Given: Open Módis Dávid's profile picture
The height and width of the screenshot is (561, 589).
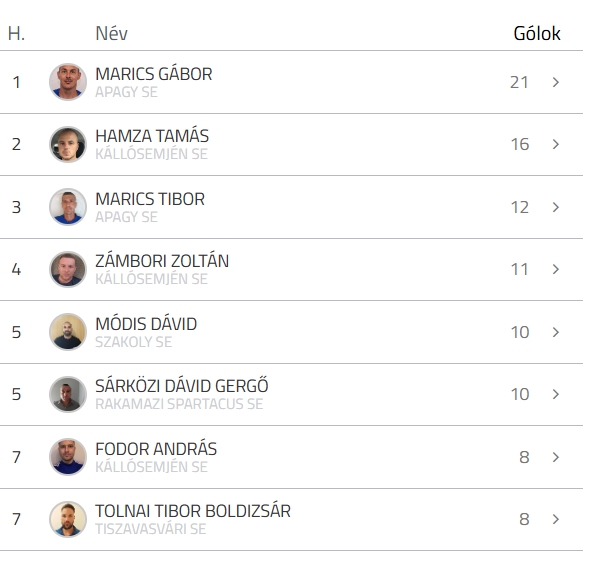Looking at the screenshot, I should [68, 332].
